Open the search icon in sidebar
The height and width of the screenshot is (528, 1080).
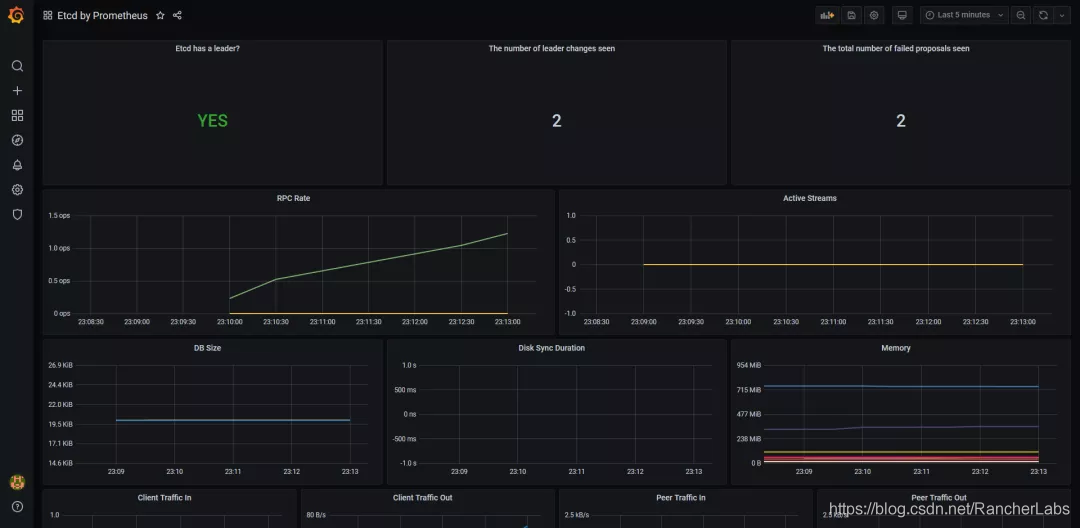17,66
